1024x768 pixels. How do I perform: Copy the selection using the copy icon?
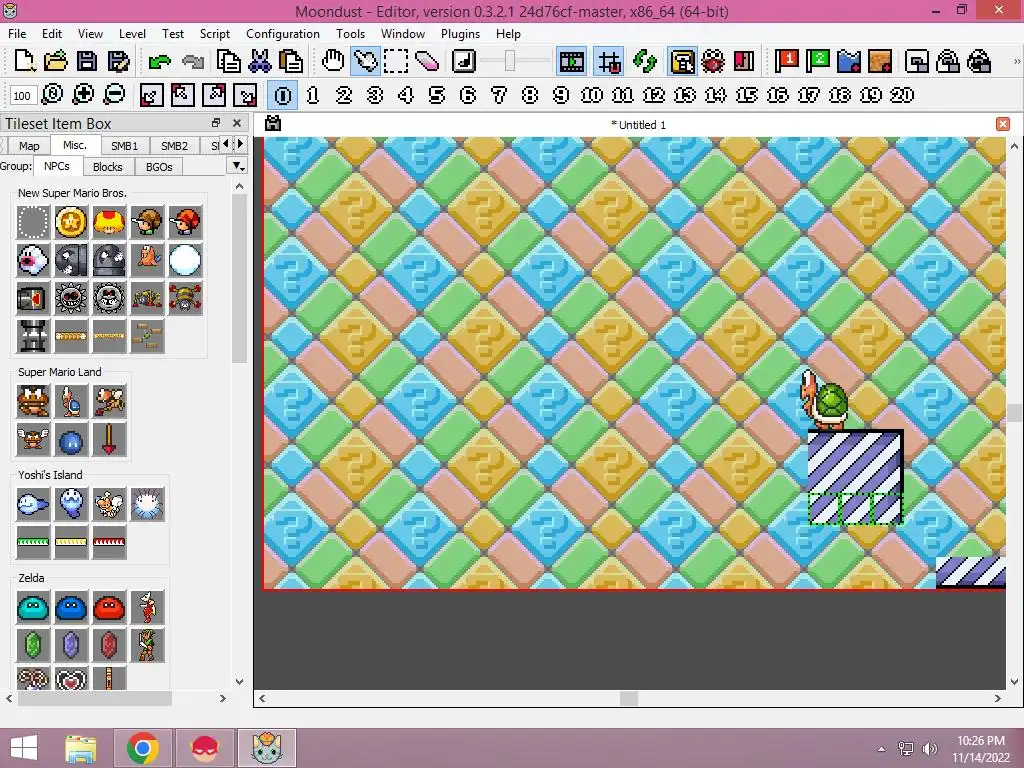click(229, 61)
